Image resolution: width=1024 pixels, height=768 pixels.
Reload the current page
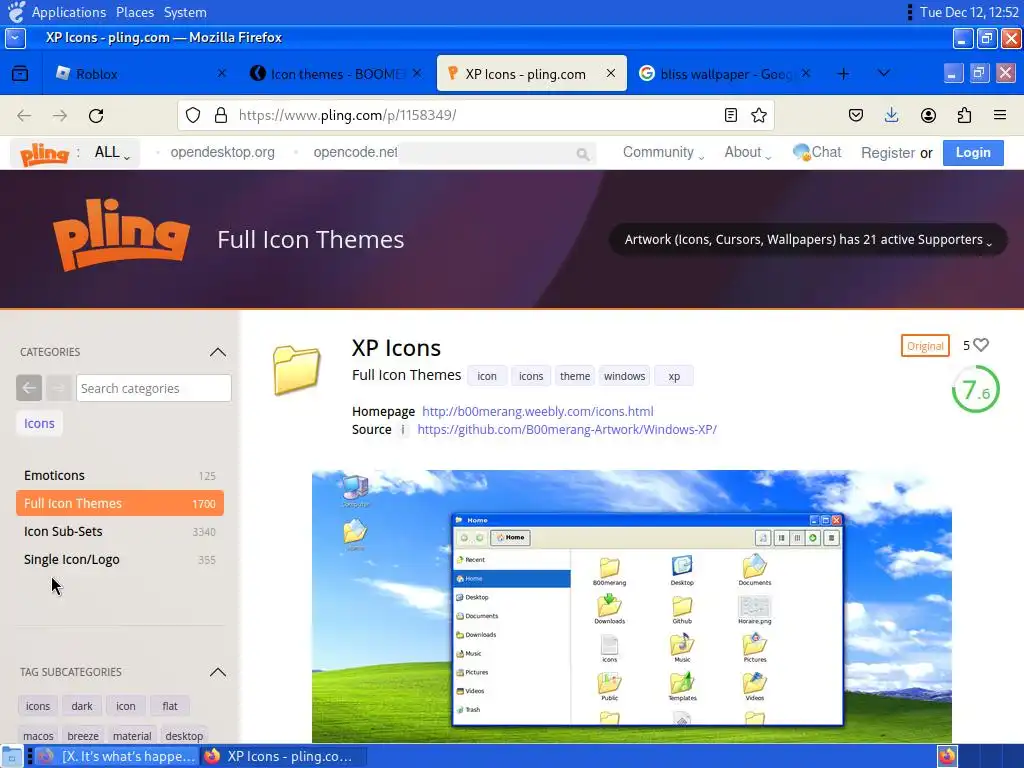96,116
